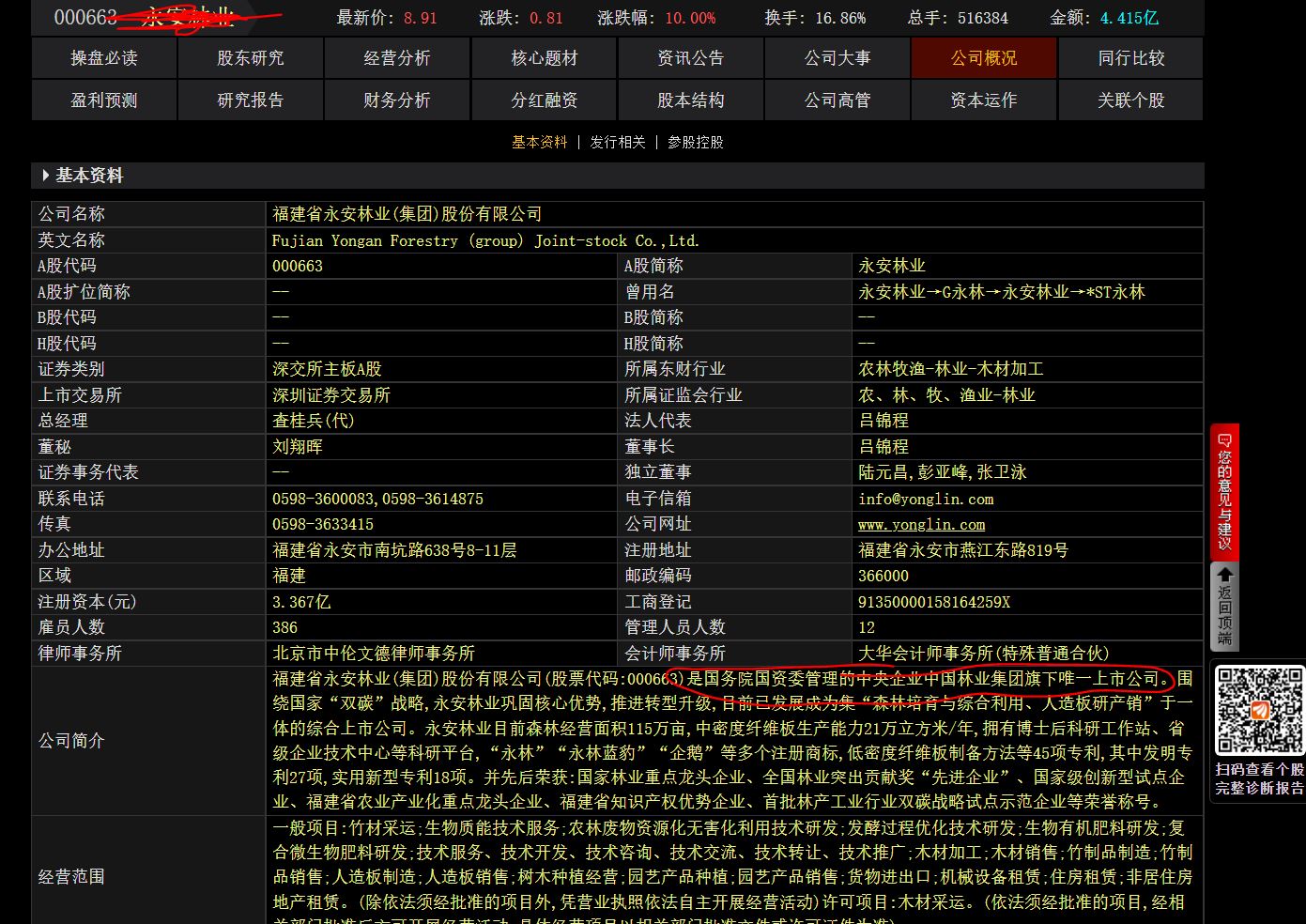This screenshot has height=924, width=1306.
Task: Open the 股东研究 tab
Action: coord(251,58)
